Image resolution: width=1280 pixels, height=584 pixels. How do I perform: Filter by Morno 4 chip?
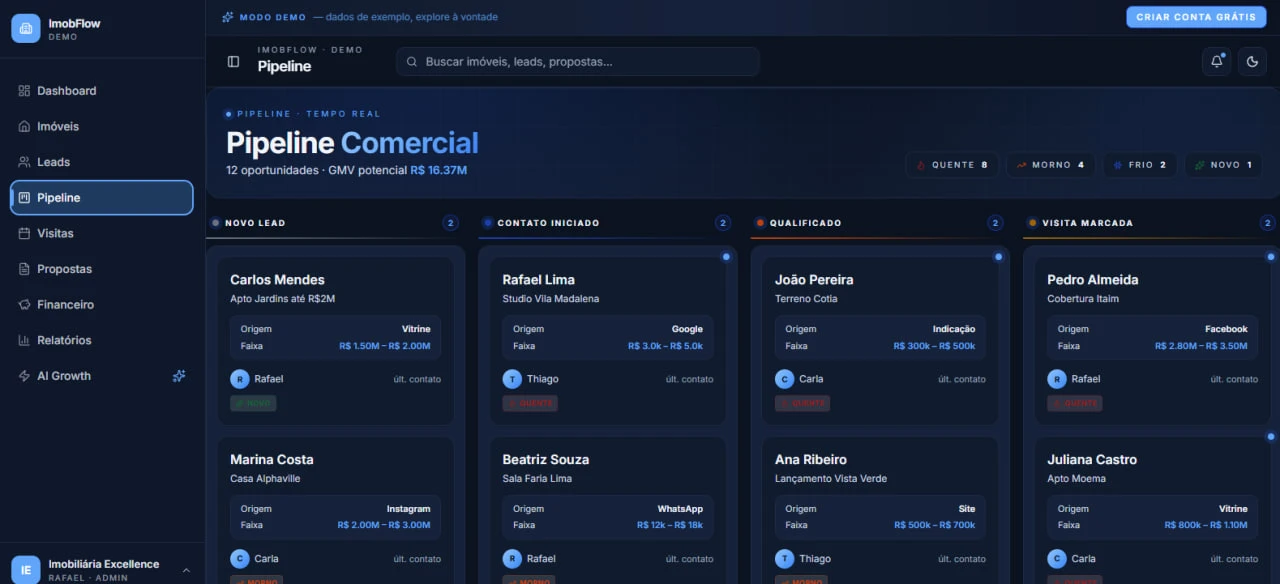[x=1050, y=165]
